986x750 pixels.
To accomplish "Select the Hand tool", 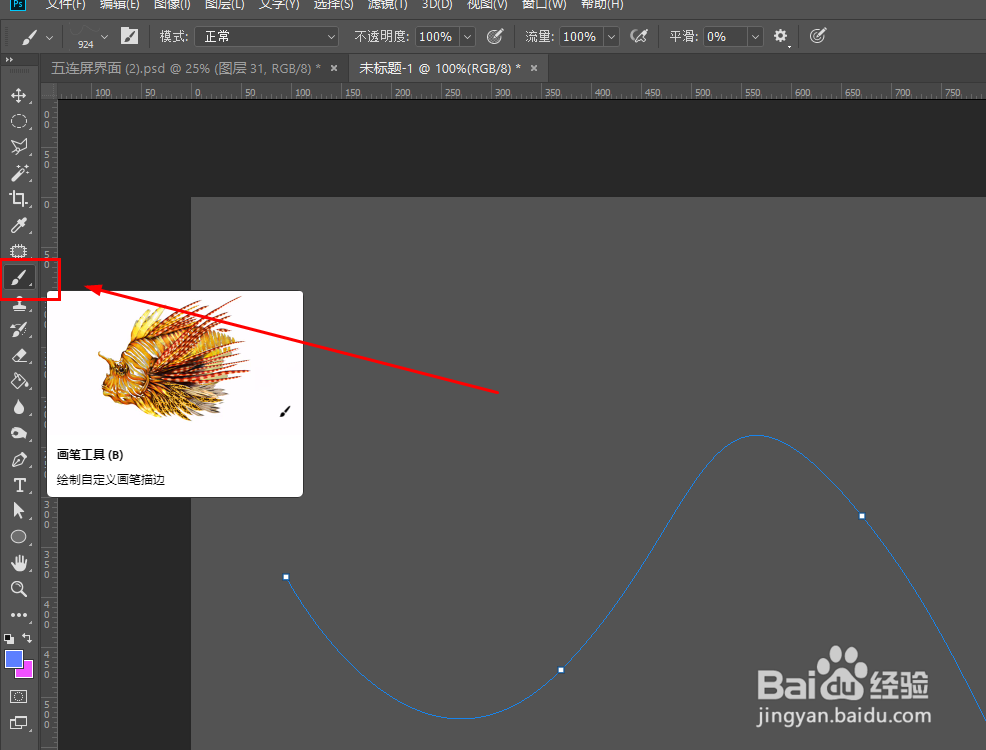I will coord(19,563).
